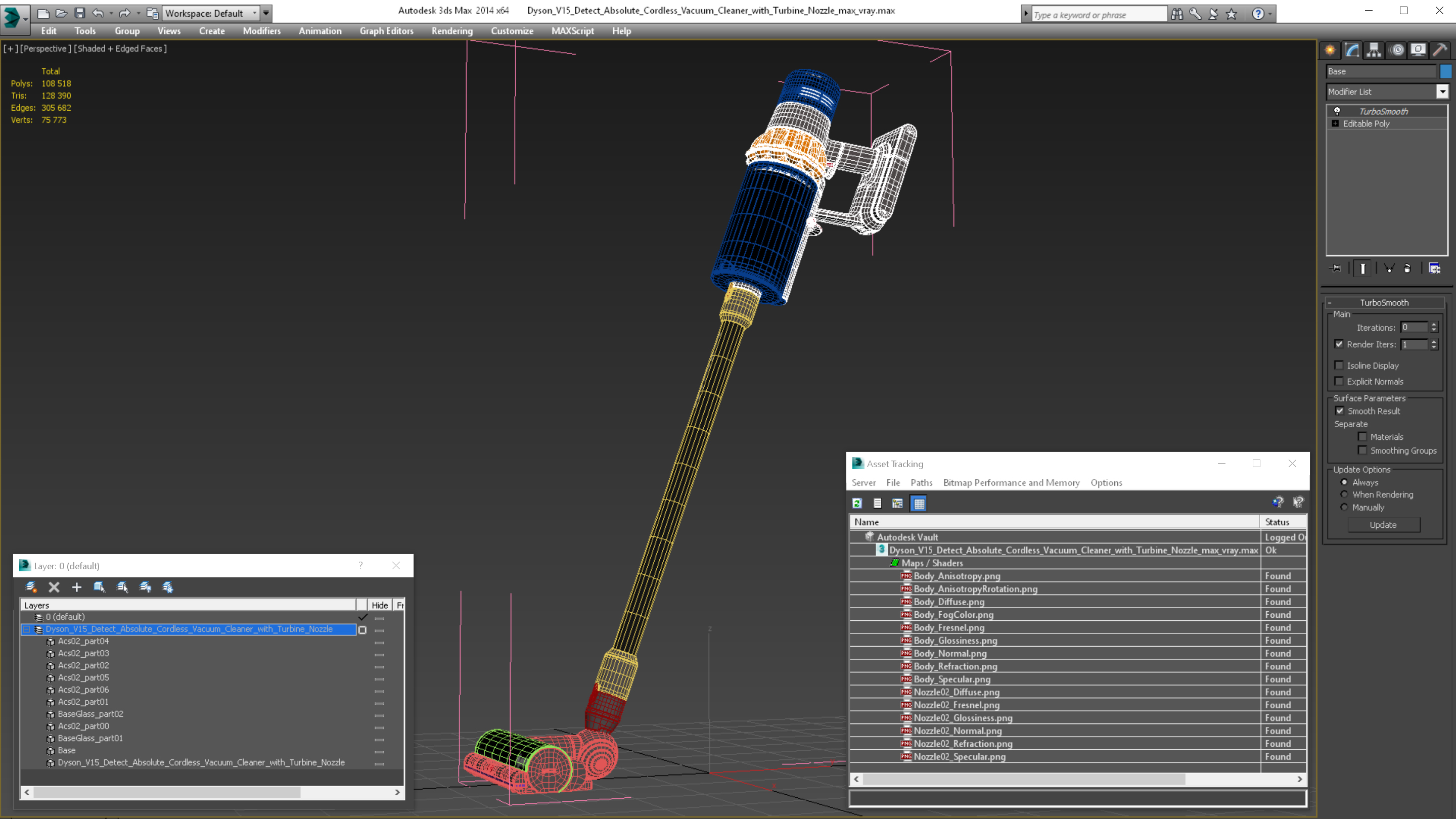
Task: Open the help question mark dropdown arrow
Action: [1270, 14]
